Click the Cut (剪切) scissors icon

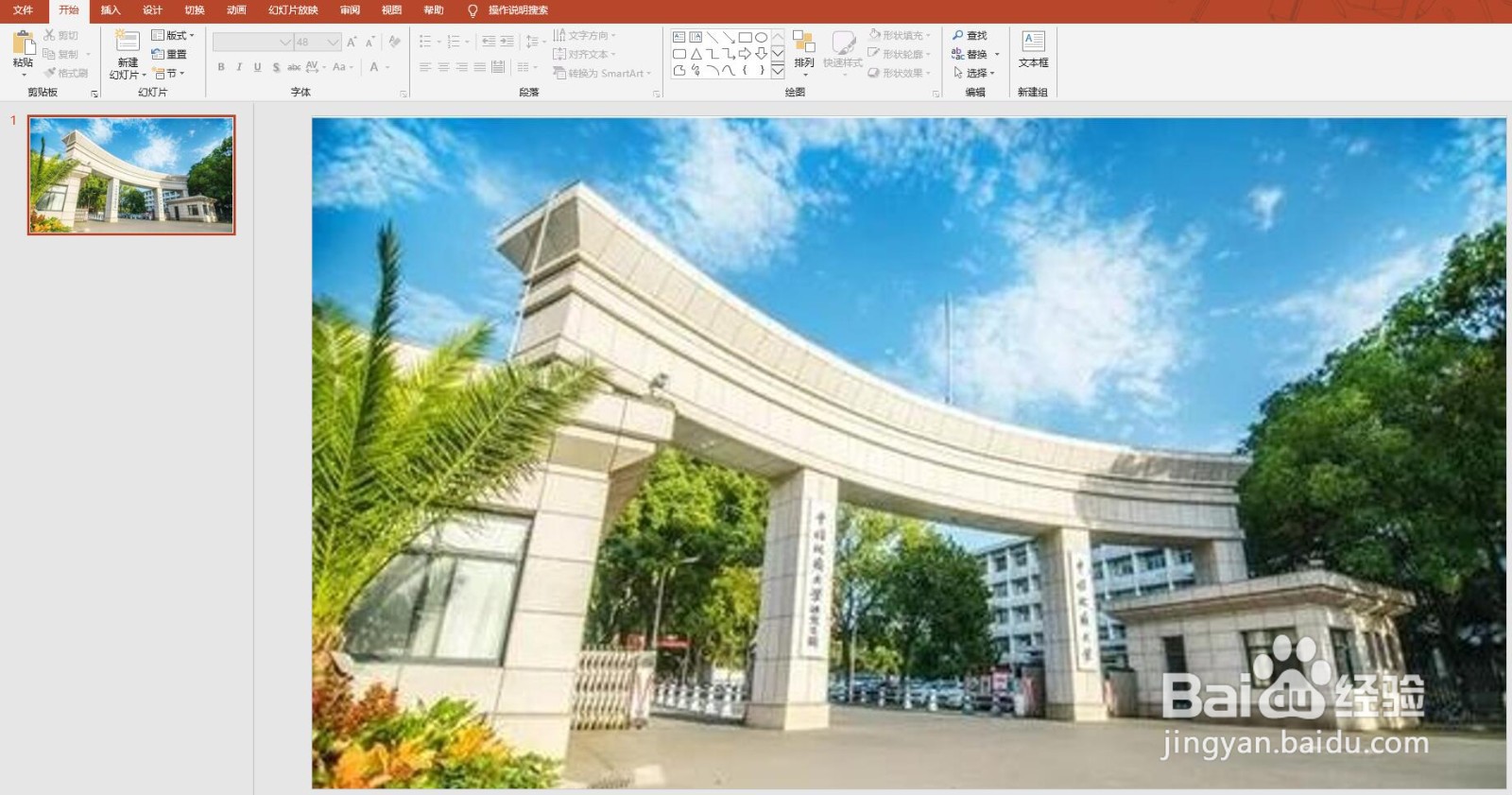click(x=49, y=35)
